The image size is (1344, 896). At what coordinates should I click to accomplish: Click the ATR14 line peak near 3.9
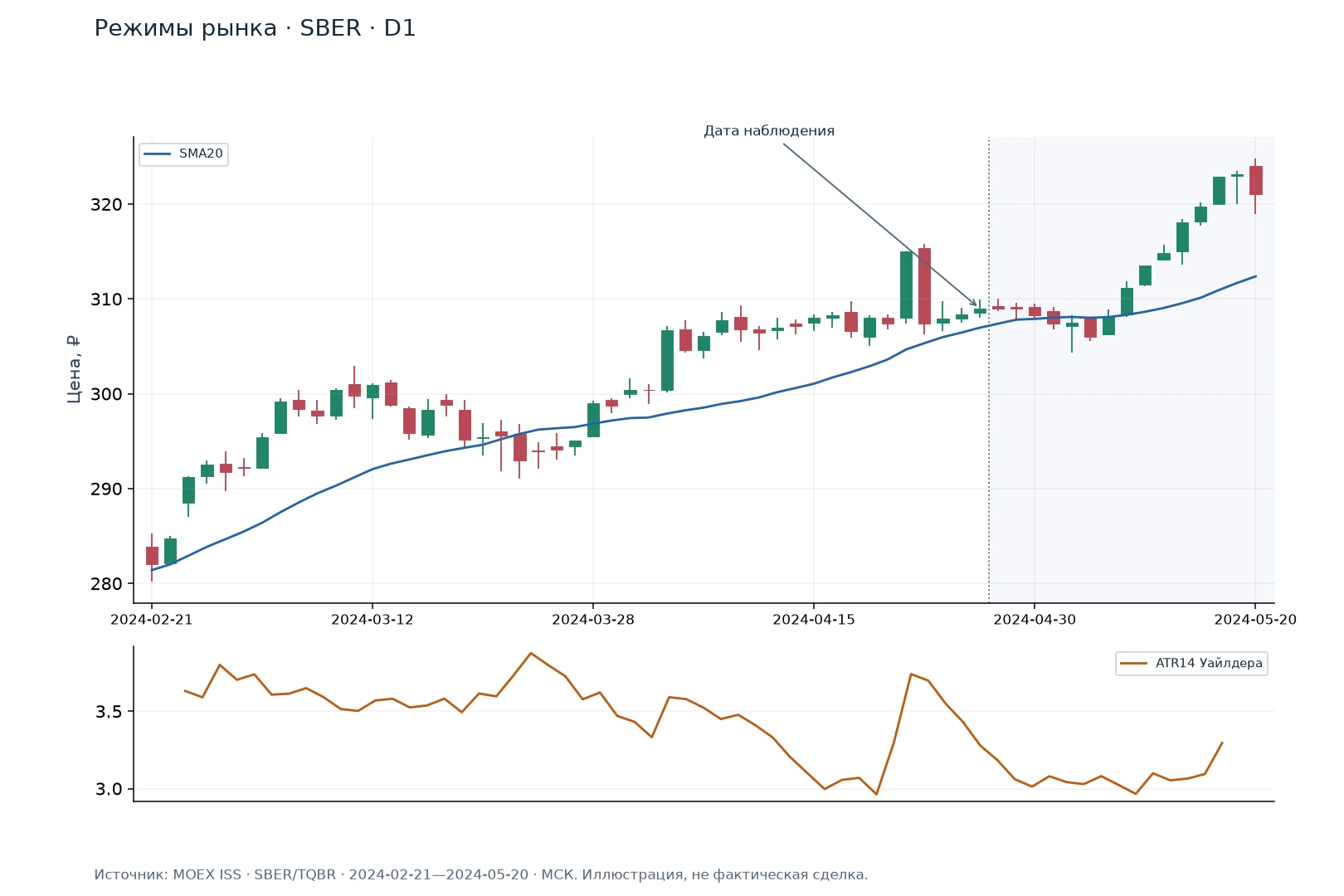[x=531, y=653]
